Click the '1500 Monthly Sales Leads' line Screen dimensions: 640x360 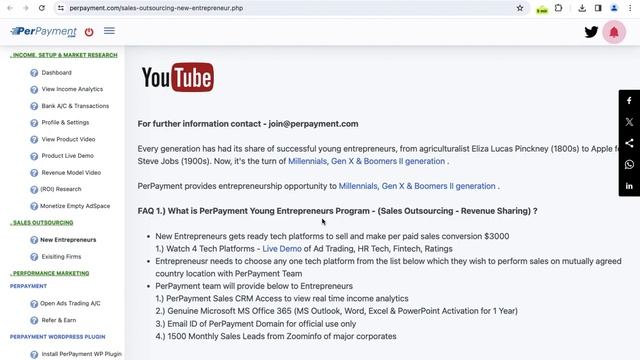pos(276,336)
